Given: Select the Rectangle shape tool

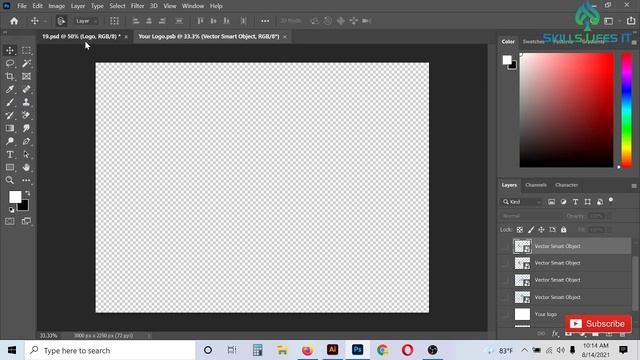Looking at the screenshot, I should coord(10,167).
